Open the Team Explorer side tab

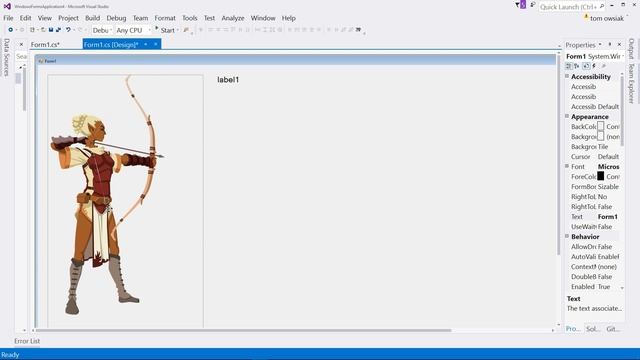point(631,83)
